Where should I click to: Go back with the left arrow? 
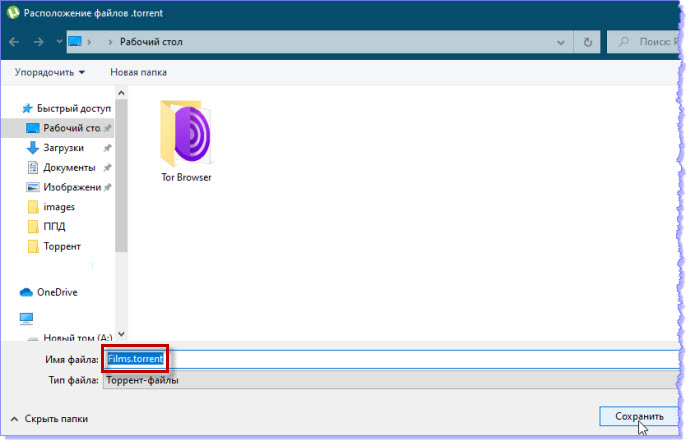pos(14,42)
